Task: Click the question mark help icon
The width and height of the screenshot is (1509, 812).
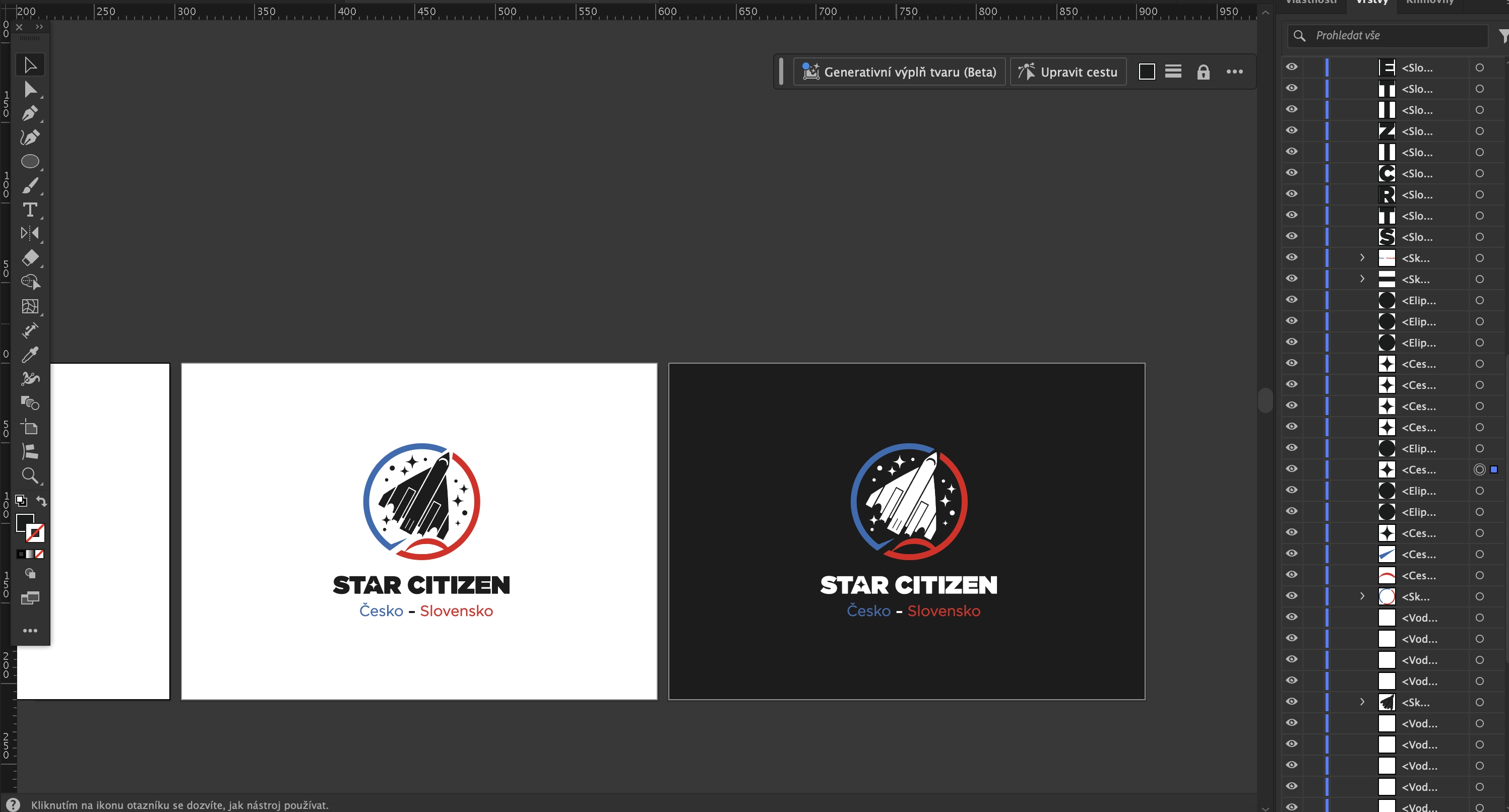Action: (x=13, y=805)
